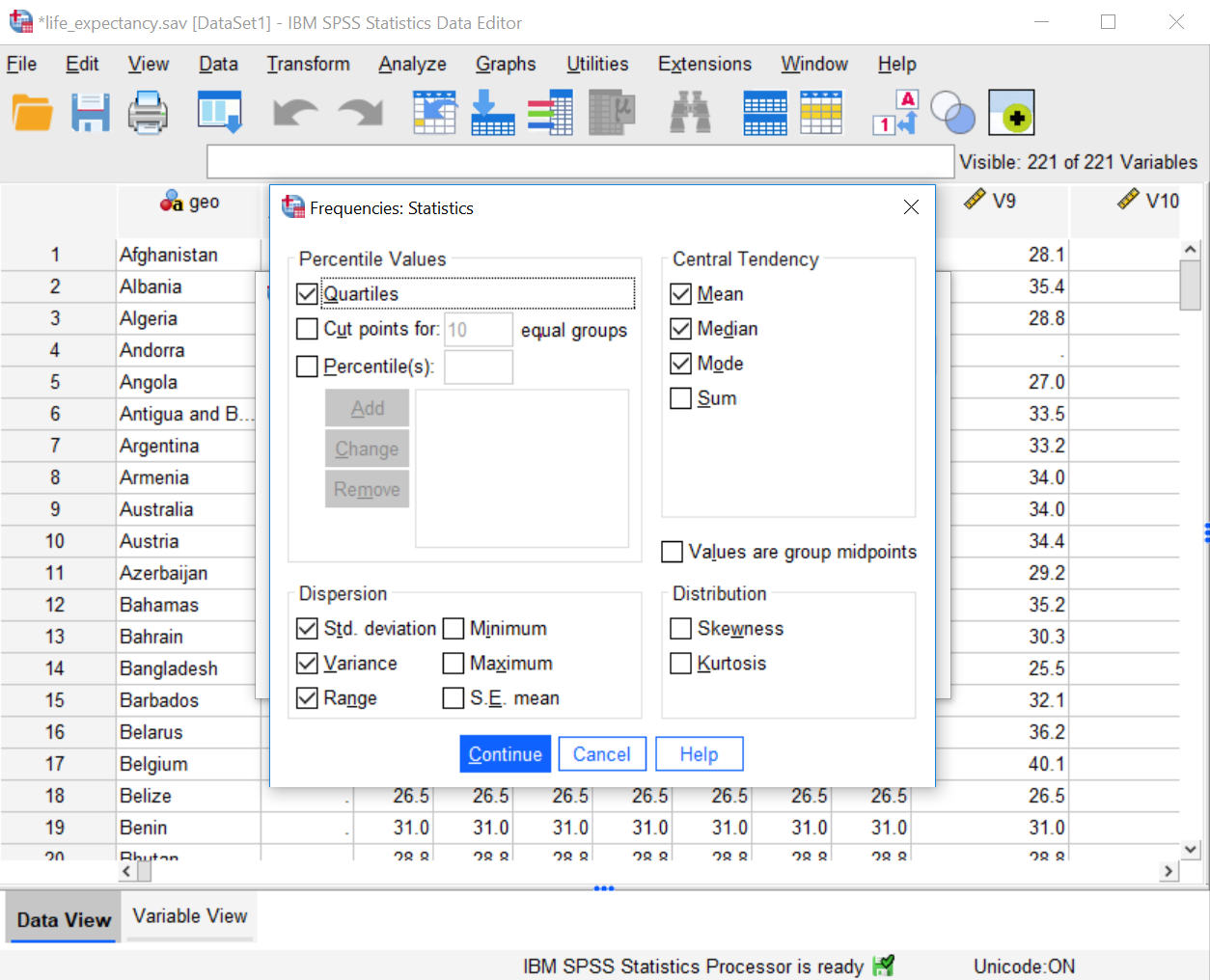
Task: Enable the Percentile(s) checkbox
Action: click(307, 367)
